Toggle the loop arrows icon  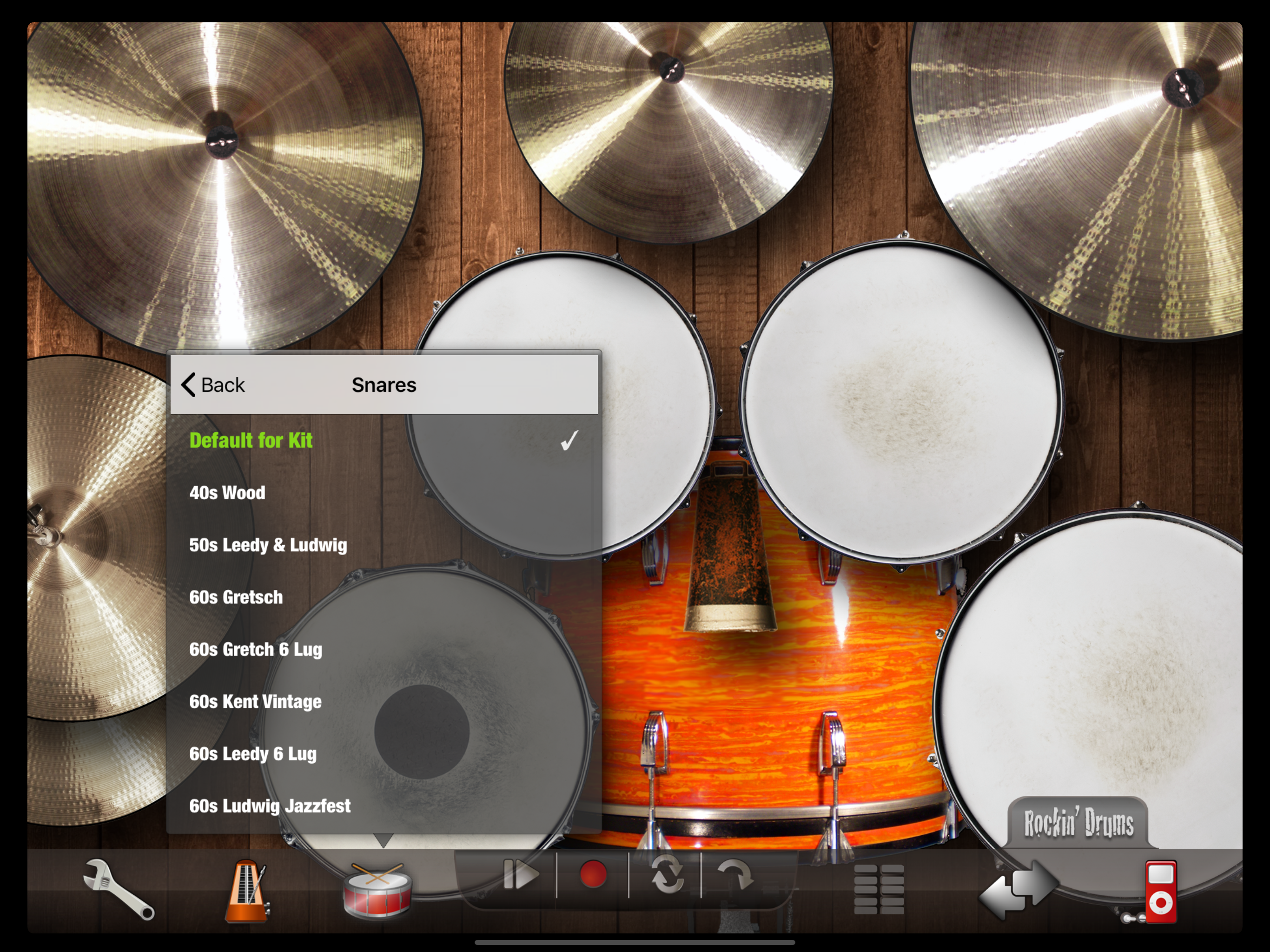click(666, 876)
